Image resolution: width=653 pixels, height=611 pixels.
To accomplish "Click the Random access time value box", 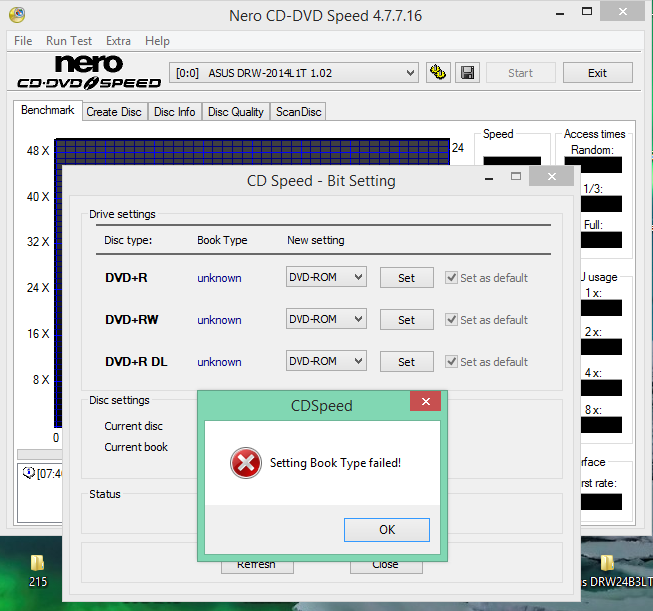I will click(593, 165).
